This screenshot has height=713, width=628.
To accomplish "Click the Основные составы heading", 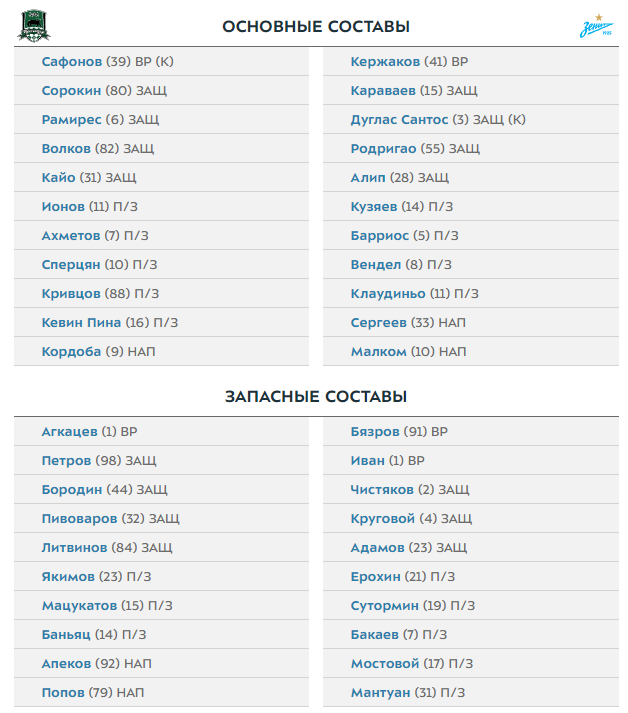I will click(x=315, y=27).
